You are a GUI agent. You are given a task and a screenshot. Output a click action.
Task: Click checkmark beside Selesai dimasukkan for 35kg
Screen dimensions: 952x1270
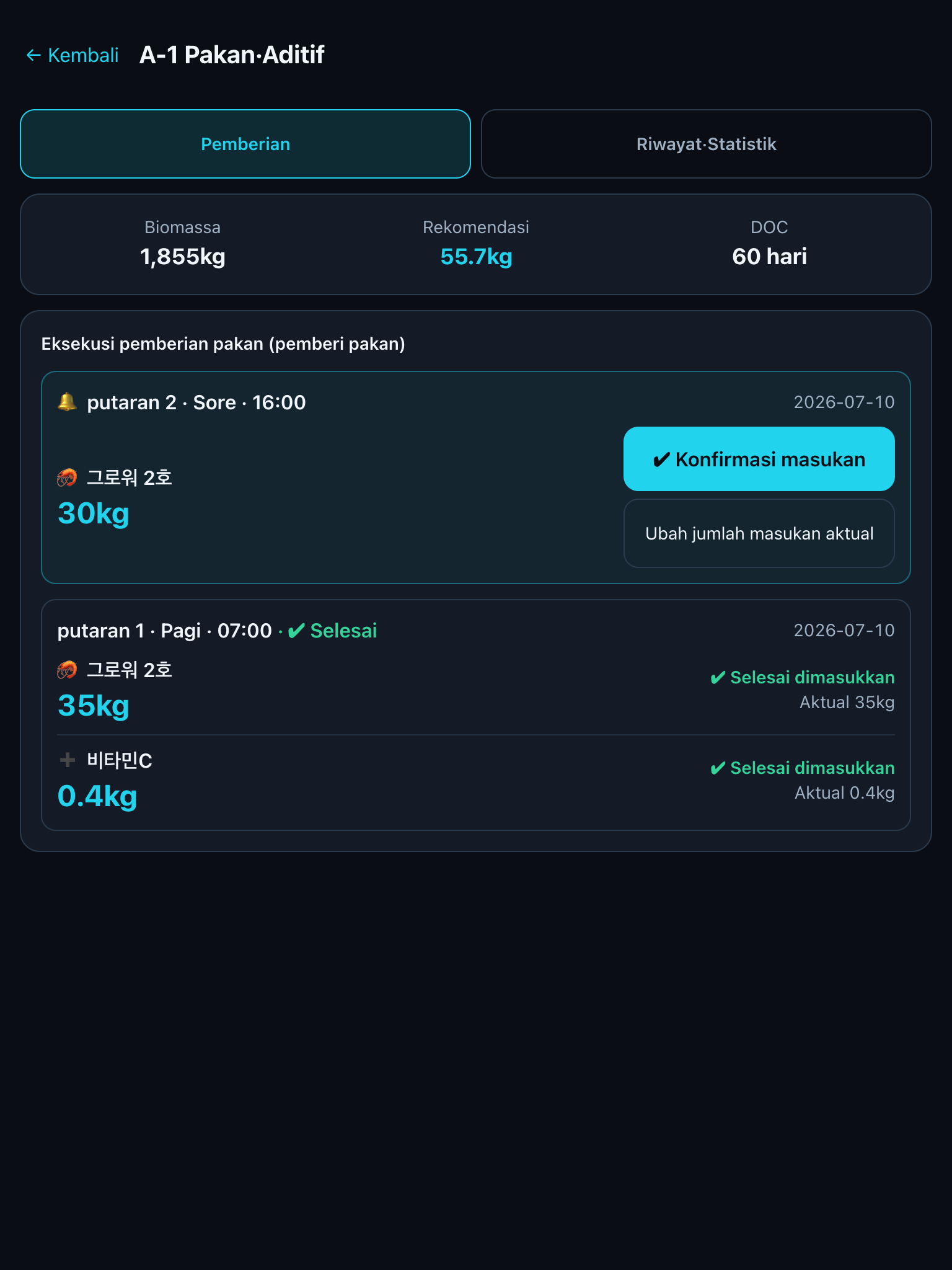click(x=718, y=677)
